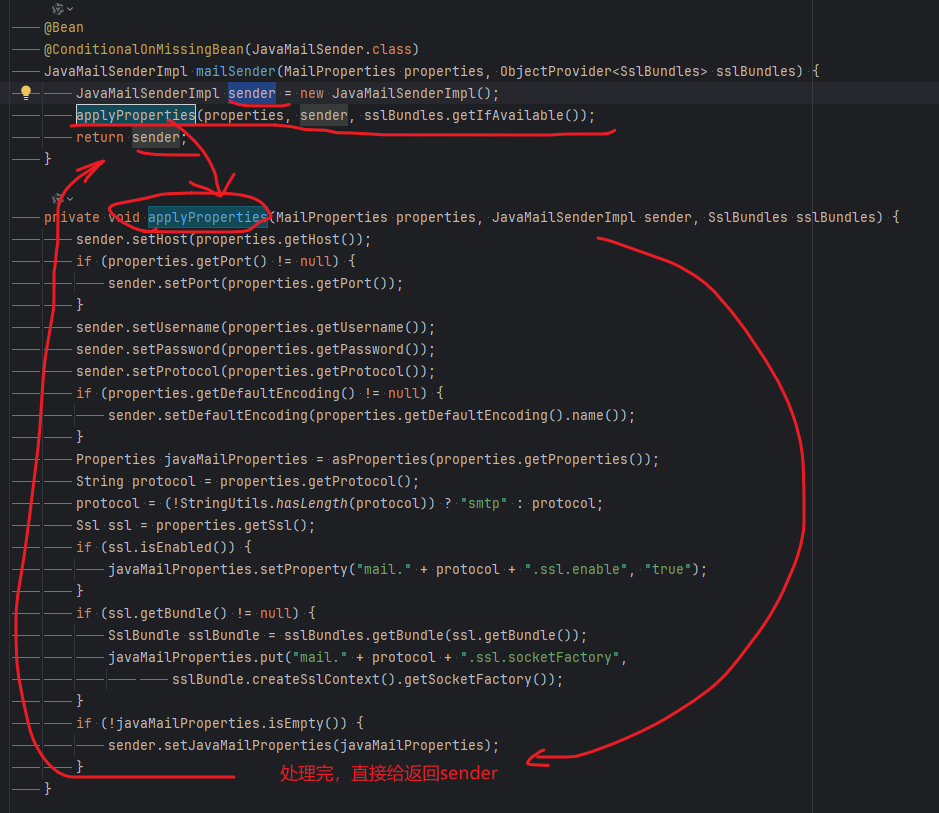The height and width of the screenshot is (813, 939).
Task: Click the asProperties method call
Action: click(495, 459)
